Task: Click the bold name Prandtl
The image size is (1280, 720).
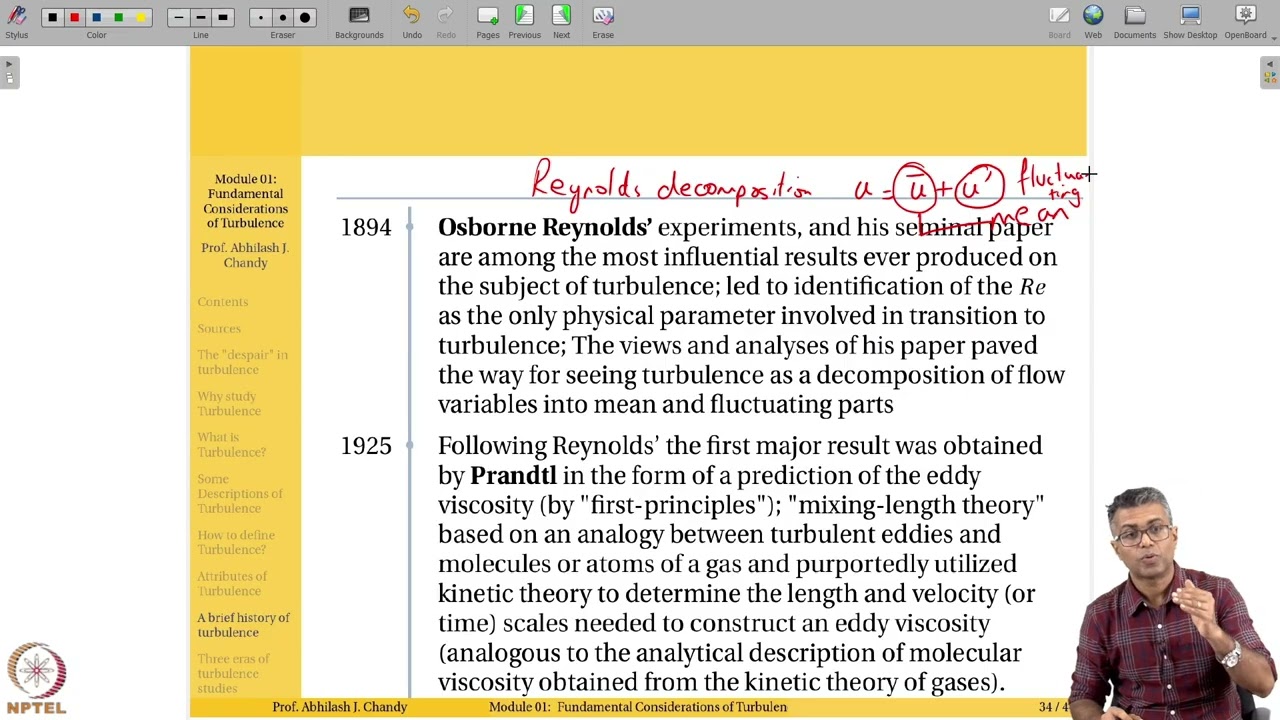Action: (x=513, y=476)
